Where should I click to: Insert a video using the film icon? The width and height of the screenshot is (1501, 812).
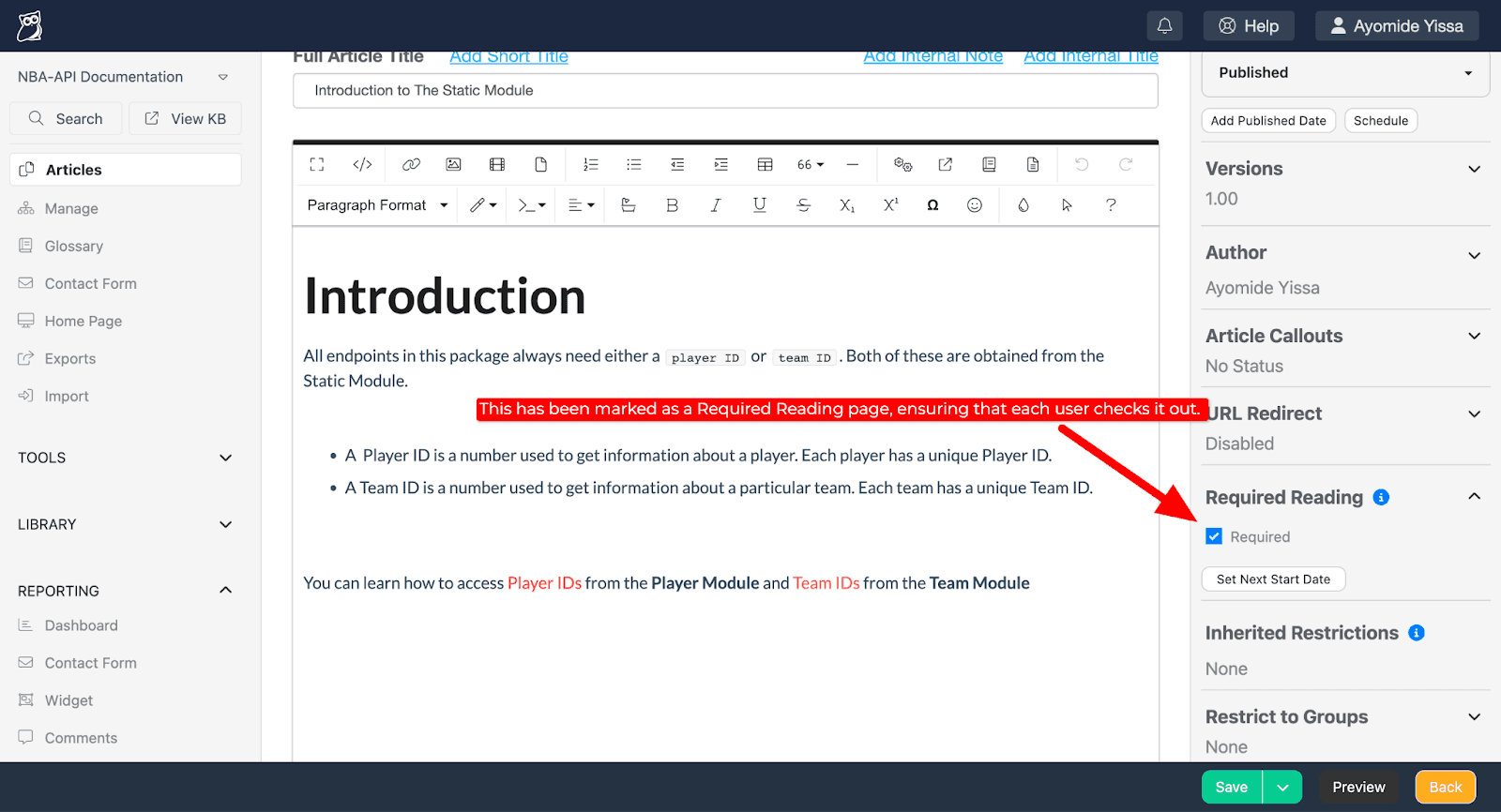click(x=497, y=164)
